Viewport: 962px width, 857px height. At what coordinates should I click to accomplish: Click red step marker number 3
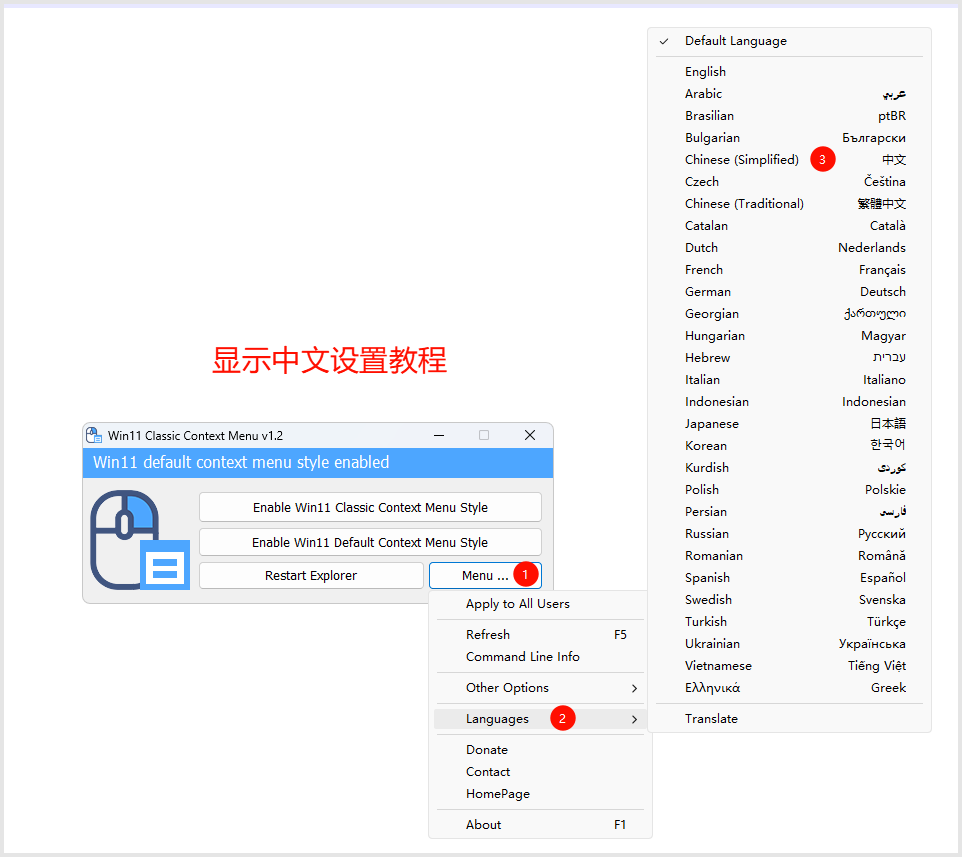coord(822,160)
